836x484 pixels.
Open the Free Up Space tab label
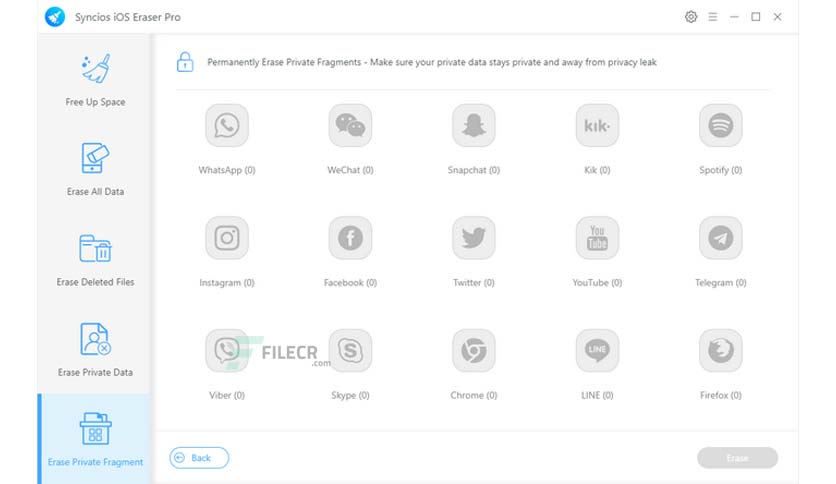(95, 102)
